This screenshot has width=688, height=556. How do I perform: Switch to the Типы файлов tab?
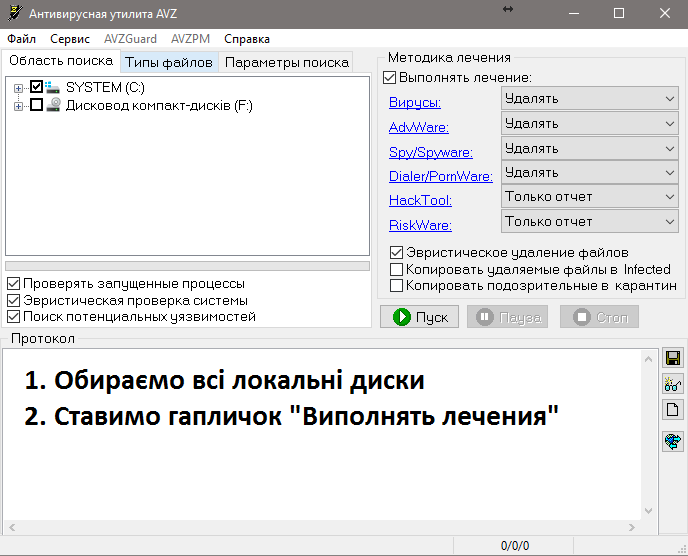click(x=169, y=63)
